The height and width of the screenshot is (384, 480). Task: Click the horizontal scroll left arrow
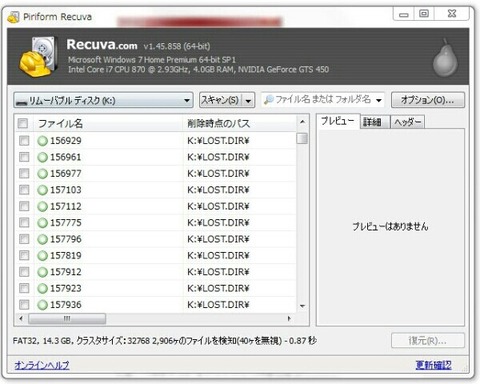click(21, 318)
